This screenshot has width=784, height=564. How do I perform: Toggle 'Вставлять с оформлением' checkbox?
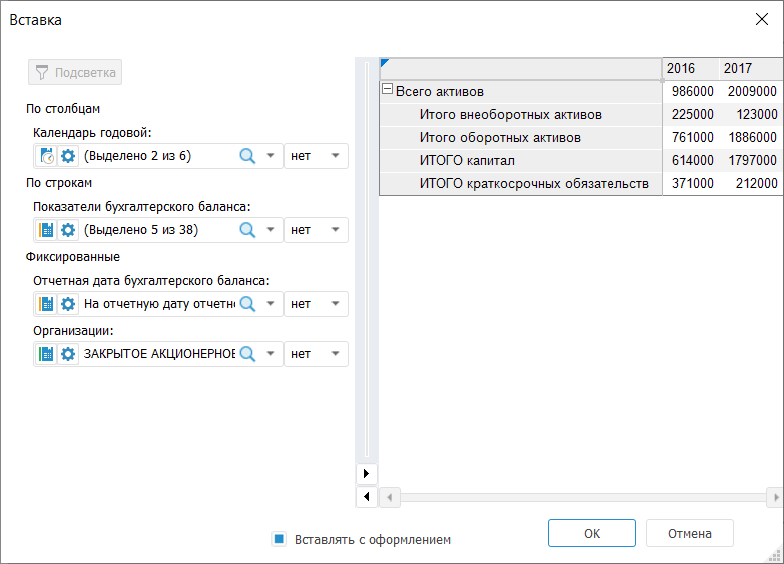pos(280,539)
